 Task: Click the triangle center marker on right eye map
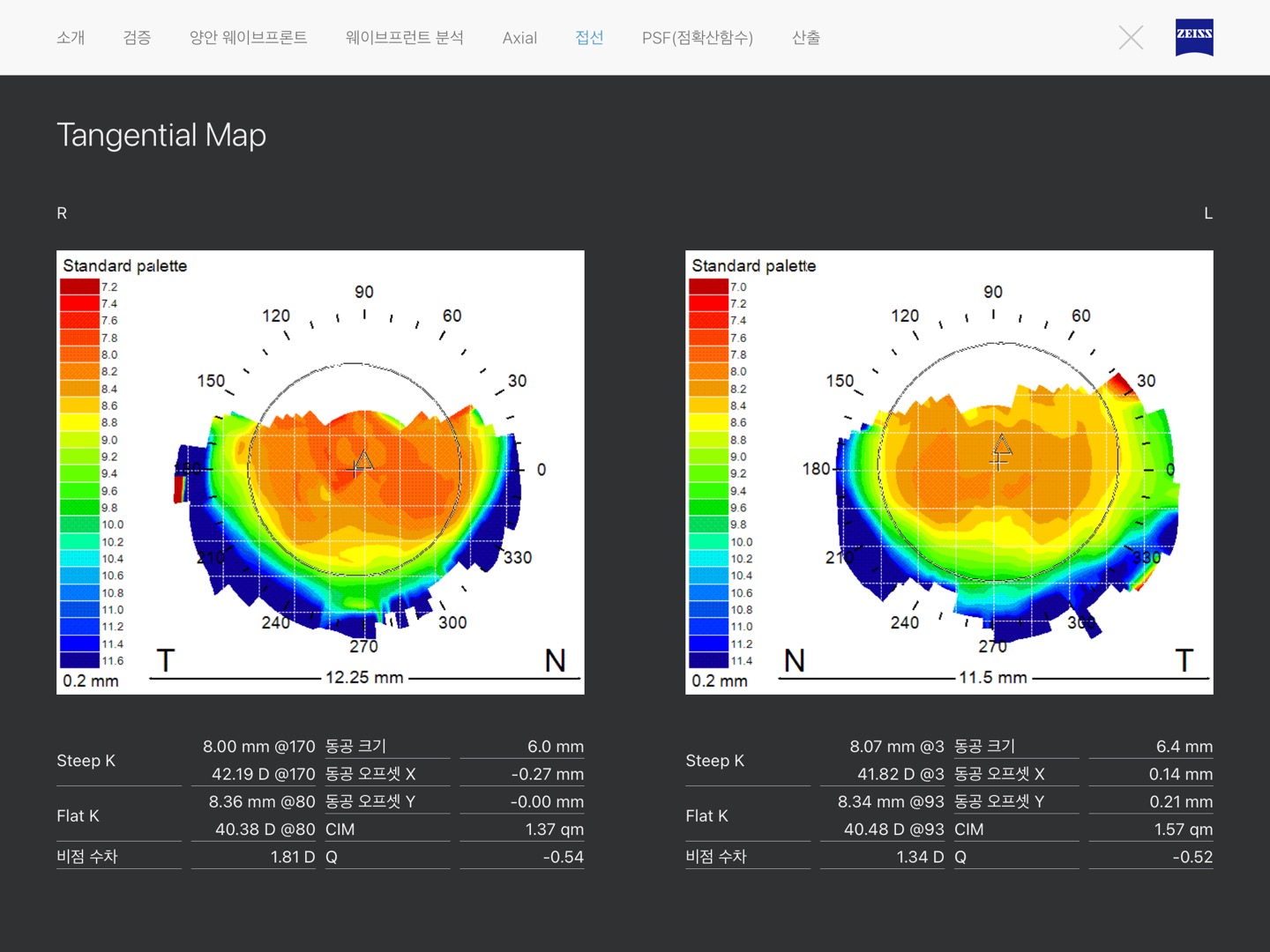(x=363, y=460)
